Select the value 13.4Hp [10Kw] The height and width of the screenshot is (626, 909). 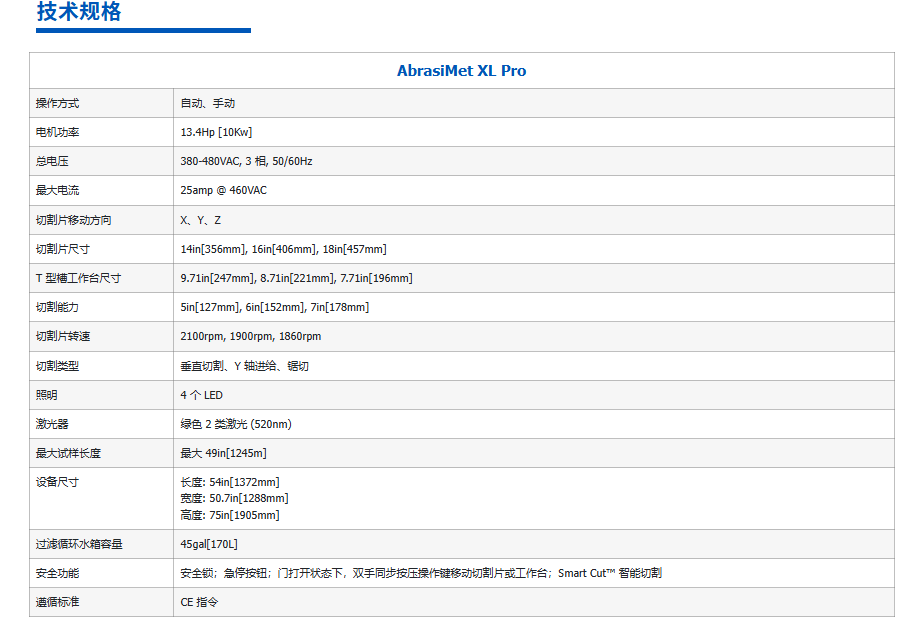click(216, 132)
